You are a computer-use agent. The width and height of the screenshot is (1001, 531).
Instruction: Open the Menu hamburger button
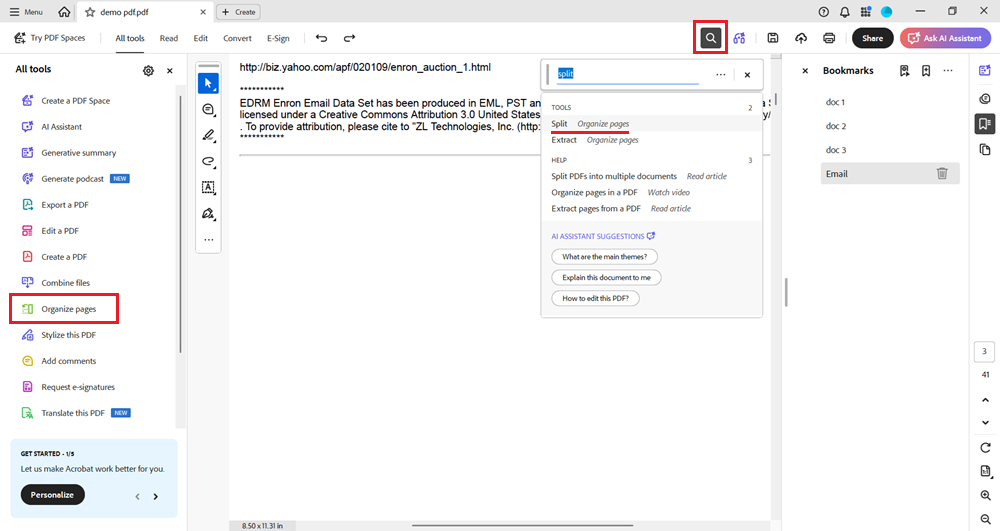(x=26, y=11)
